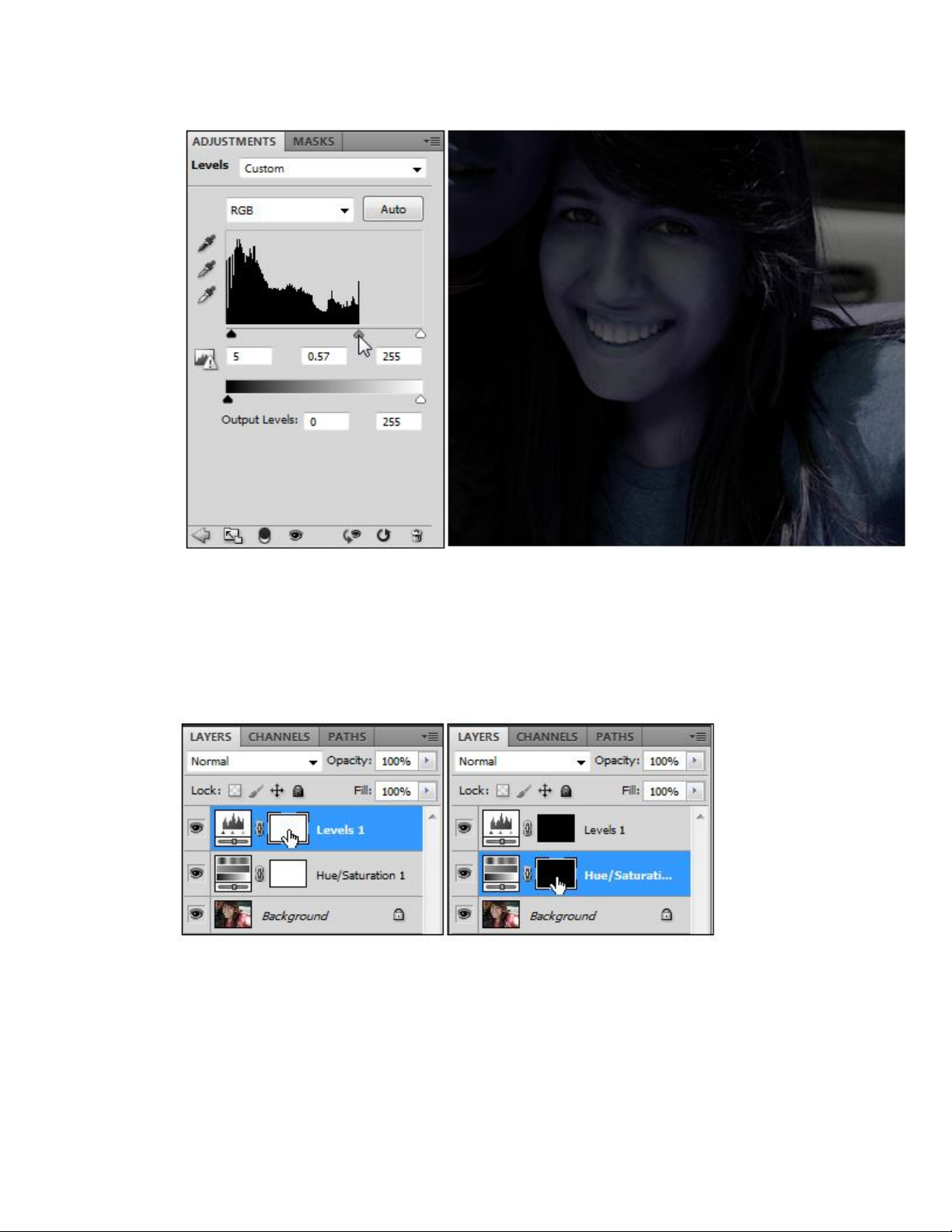952x1232 pixels.
Task: Select the gray point eyedropper
Action: (206, 270)
